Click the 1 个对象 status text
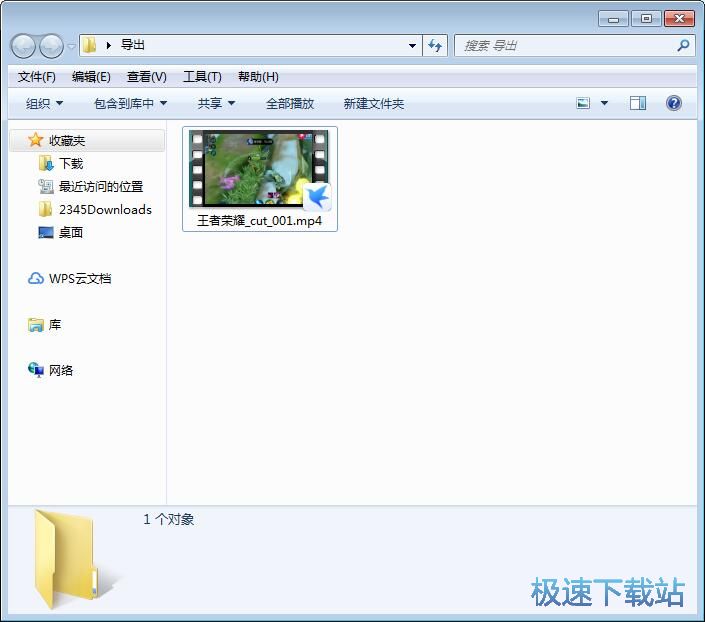The height and width of the screenshot is (622, 705). (x=169, y=519)
